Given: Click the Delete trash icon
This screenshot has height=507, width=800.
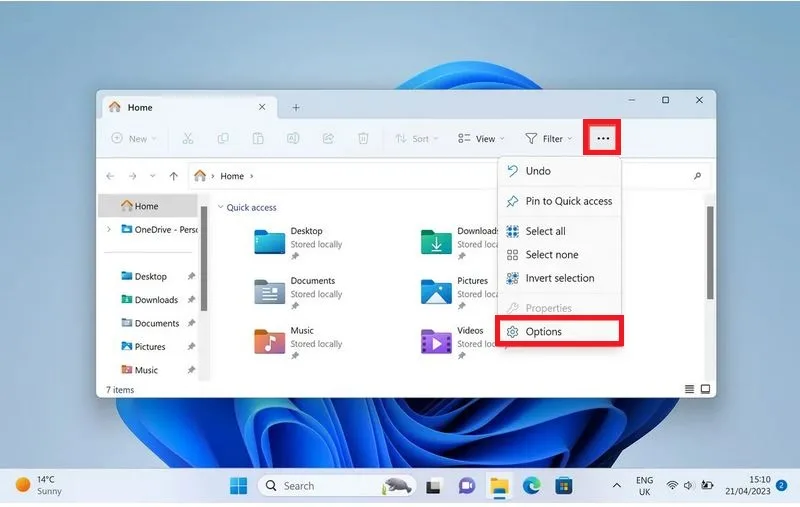Looking at the screenshot, I should pyautogui.click(x=363, y=138).
